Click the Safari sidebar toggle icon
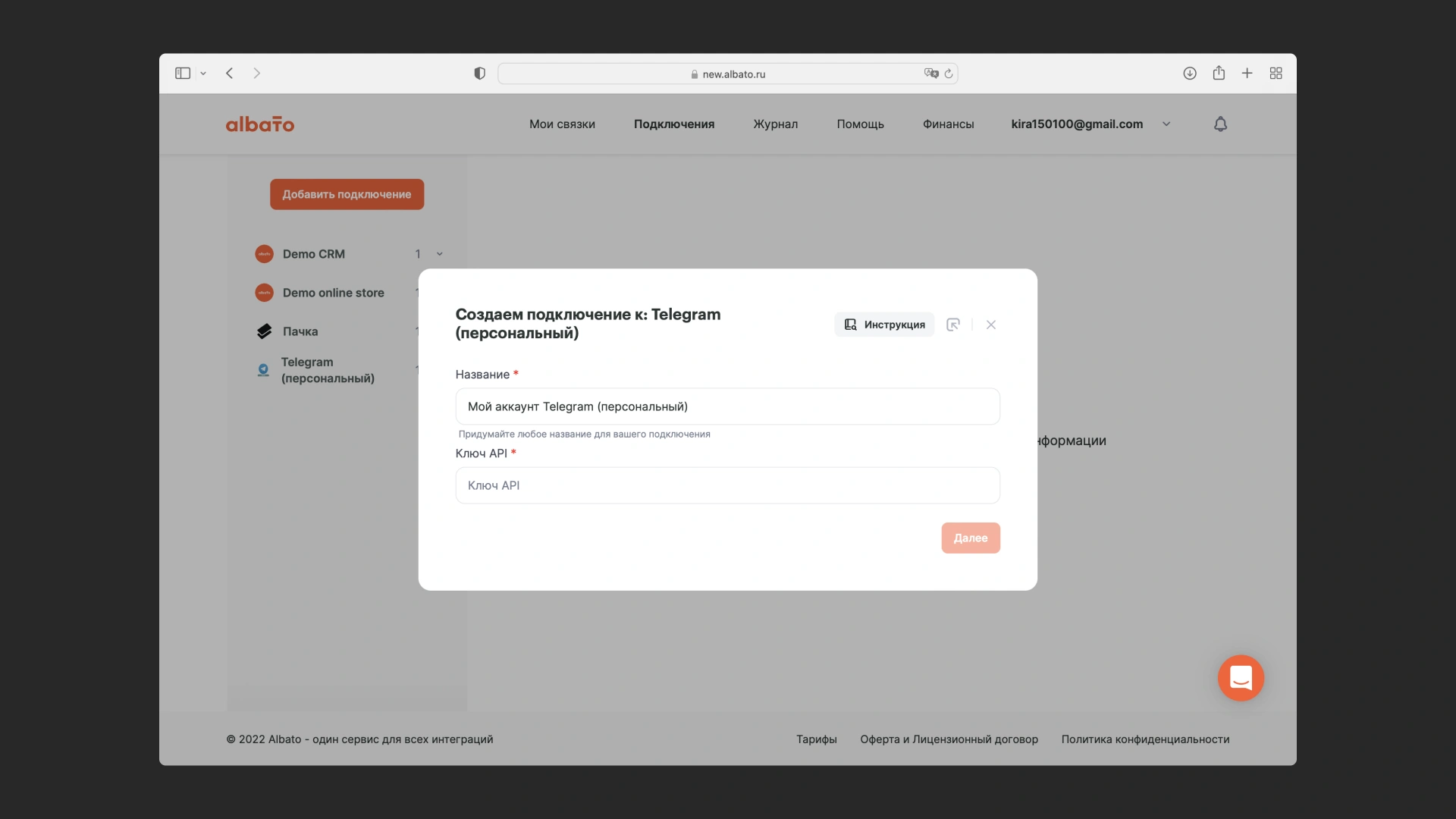This screenshot has height=819, width=1456. (183, 74)
